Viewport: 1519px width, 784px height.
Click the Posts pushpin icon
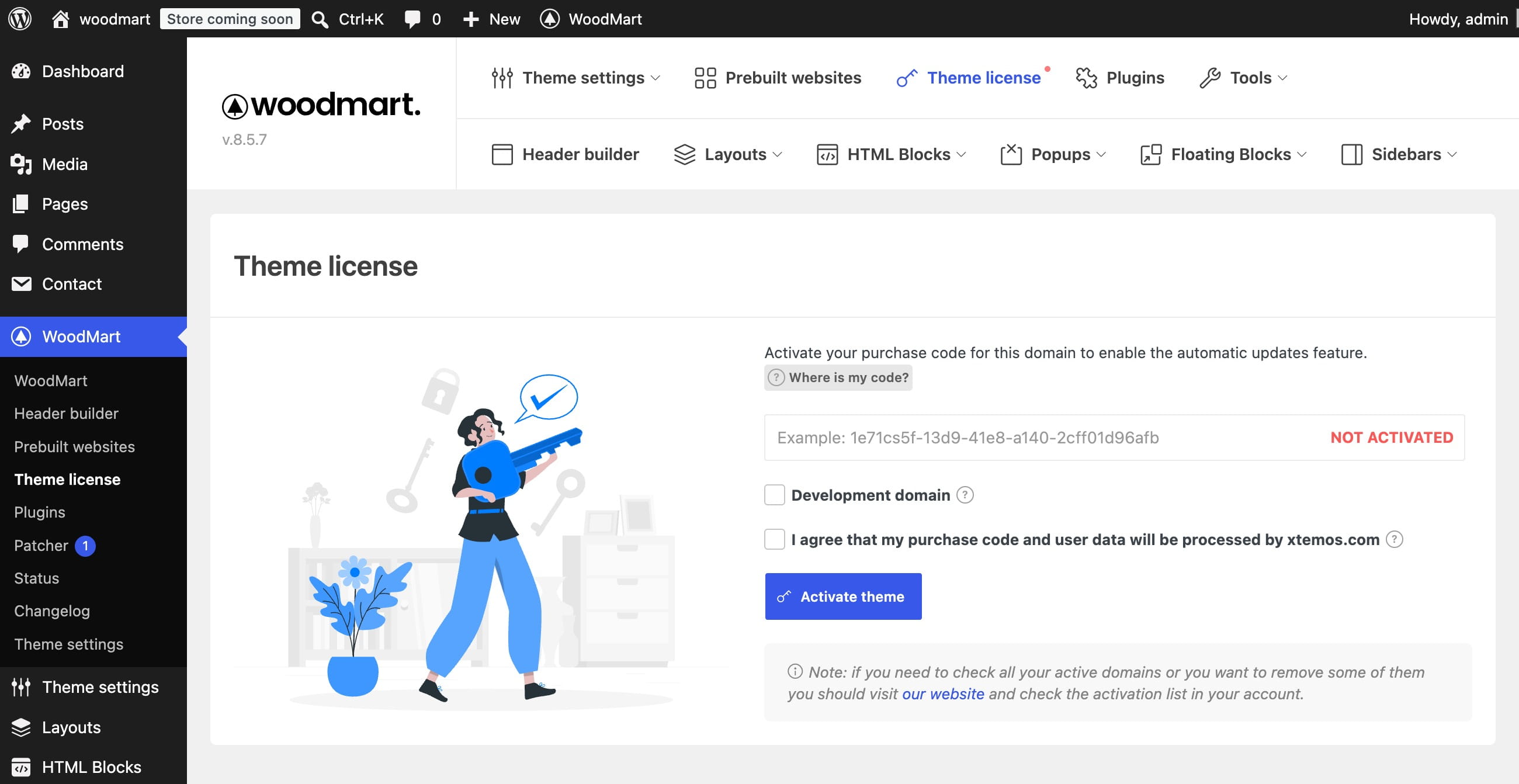21,124
